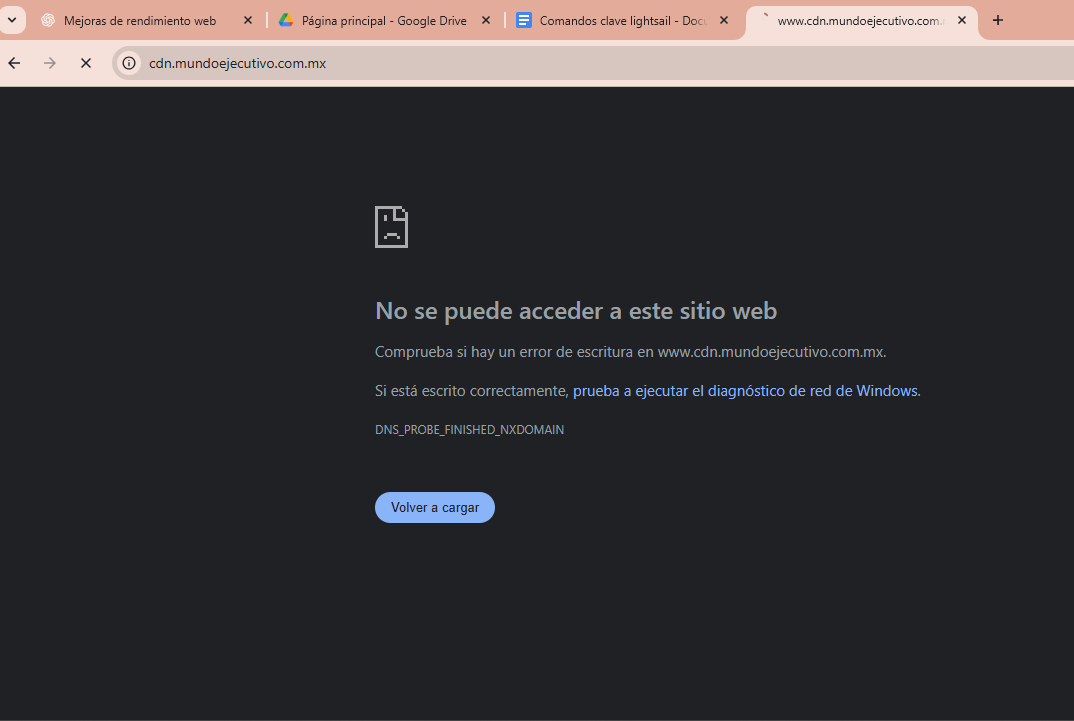Open the tab search dropdown arrow
This screenshot has width=1074, height=721.
[x=12, y=20]
